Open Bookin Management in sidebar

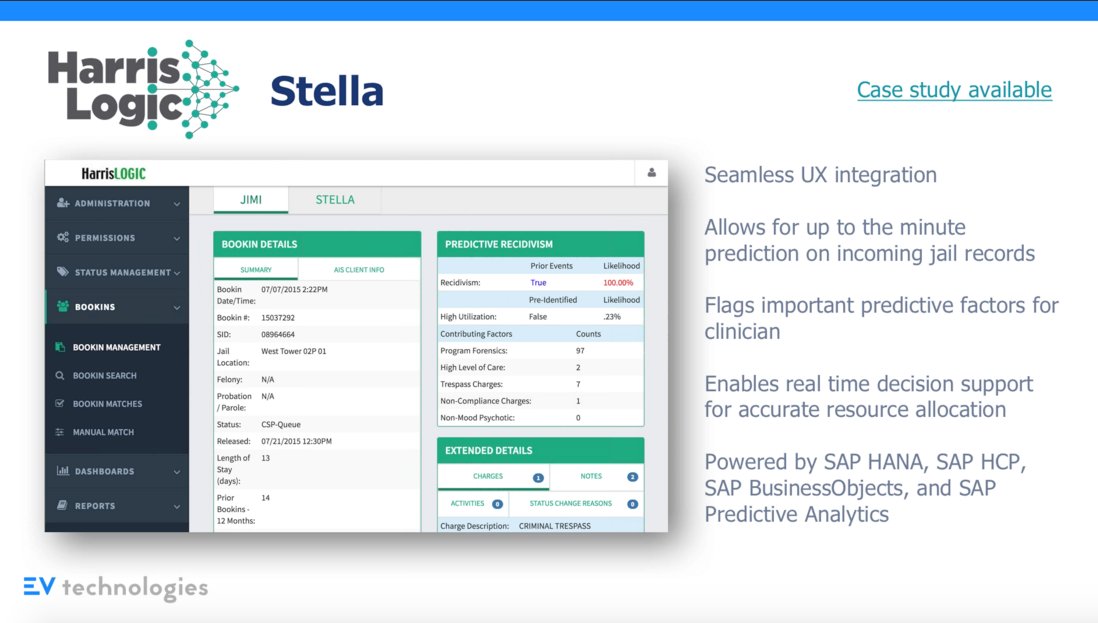(x=116, y=347)
